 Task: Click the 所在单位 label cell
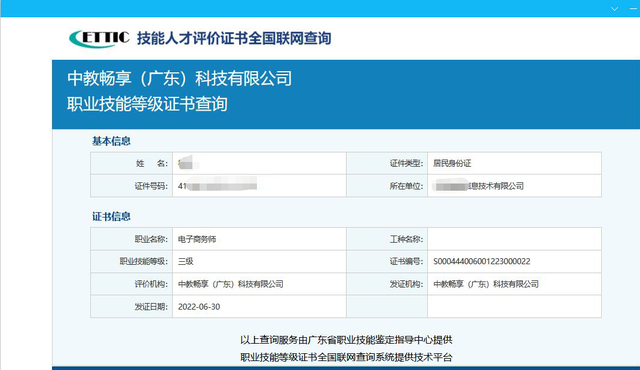click(x=387, y=186)
